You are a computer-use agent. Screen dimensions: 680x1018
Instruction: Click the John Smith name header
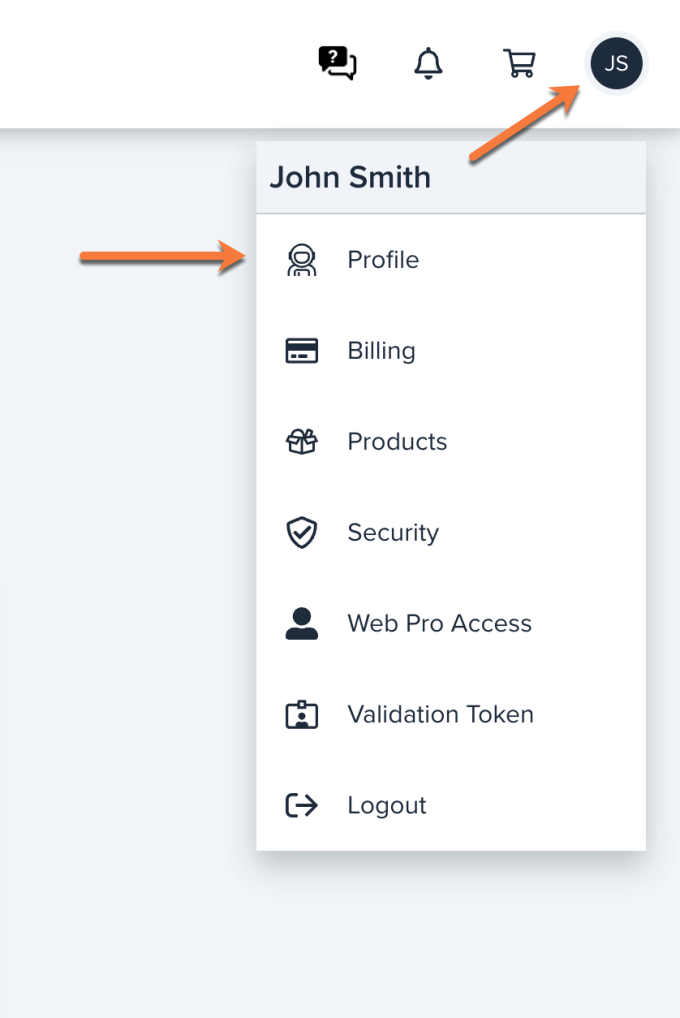pos(350,176)
